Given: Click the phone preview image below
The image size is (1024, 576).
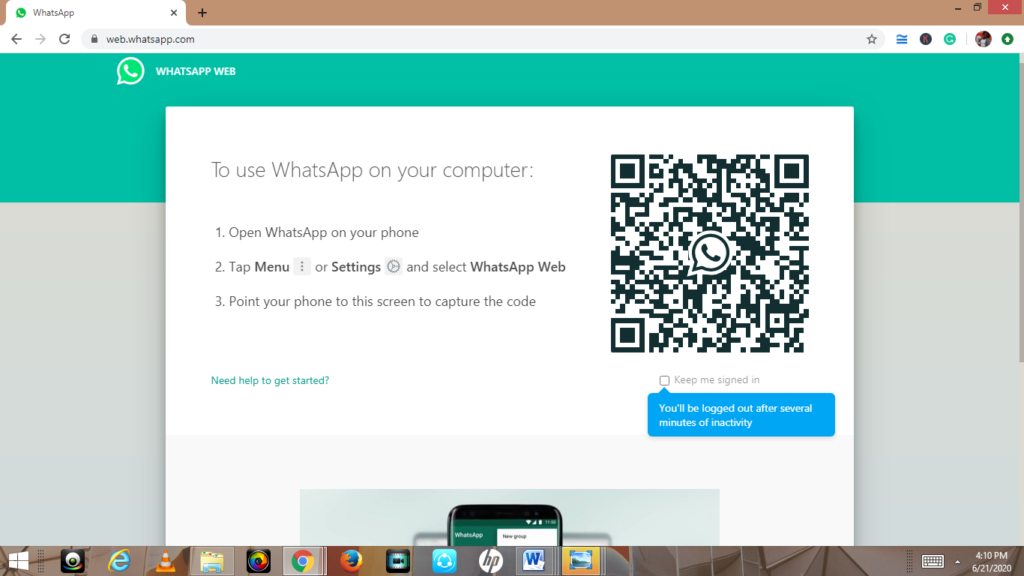Looking at the screenshot, I should point(509,517).
